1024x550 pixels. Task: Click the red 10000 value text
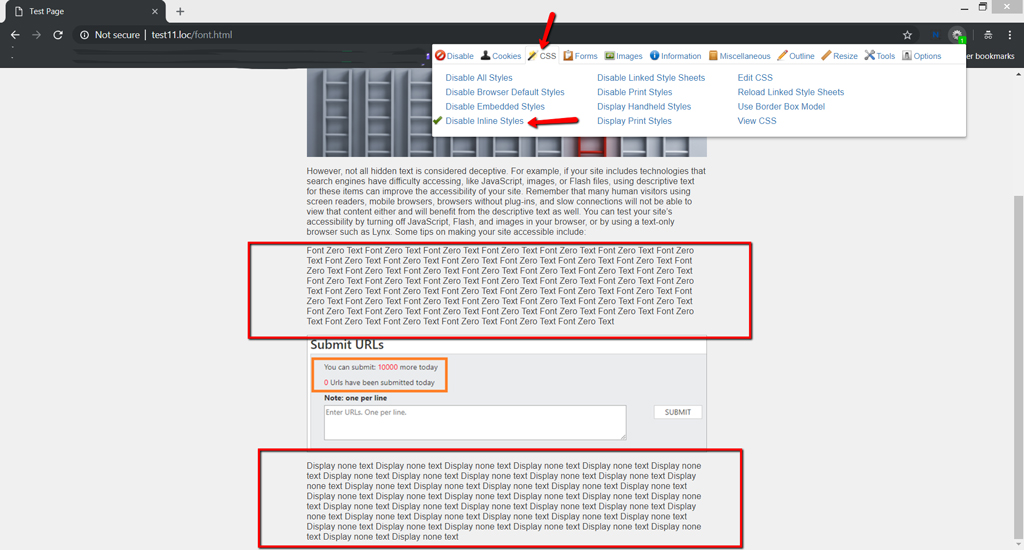387,367
